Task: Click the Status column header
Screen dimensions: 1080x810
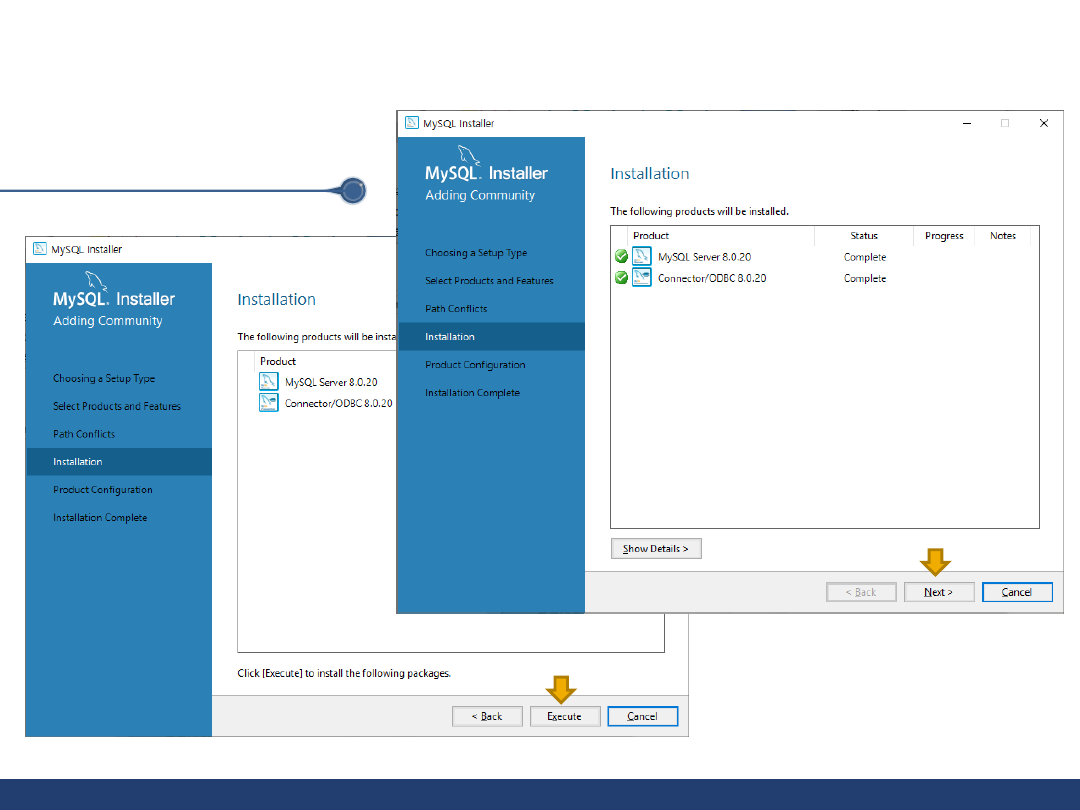Action: 864,236
